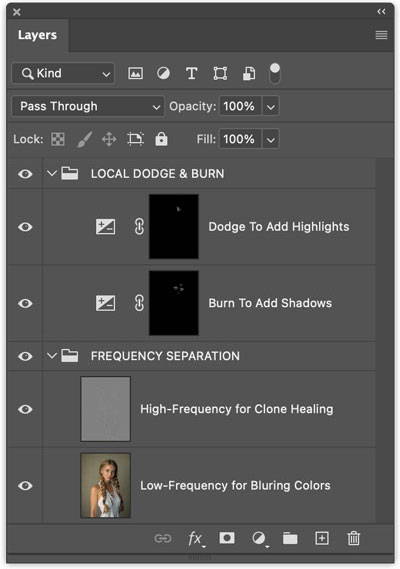
Task: Filter for smart objects icon
Action: pyautogui.click(x=249, y=73)
